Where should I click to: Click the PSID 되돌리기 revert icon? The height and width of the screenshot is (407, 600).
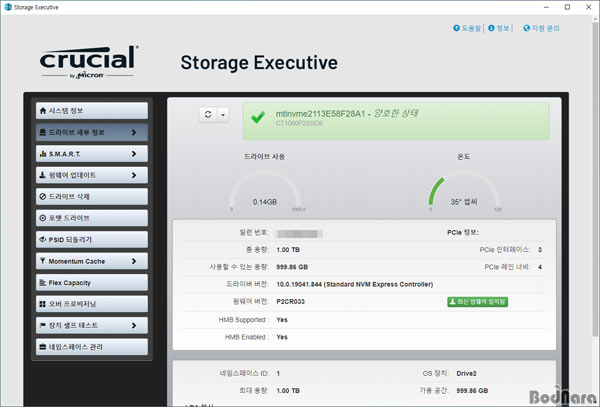tap(43, 239)
